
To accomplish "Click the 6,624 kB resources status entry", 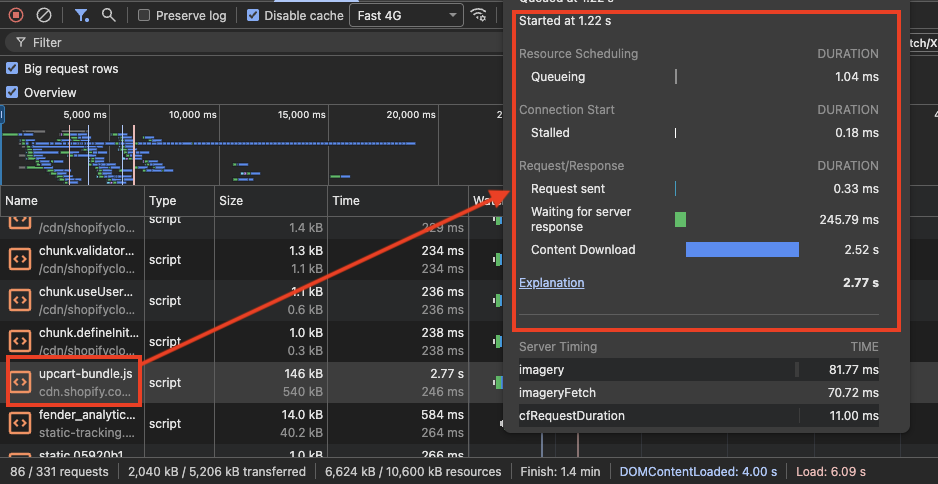I will click(413, 472).
